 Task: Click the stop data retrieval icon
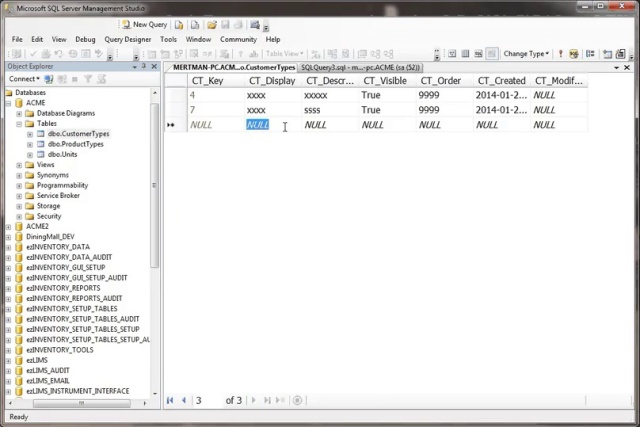(x=297, y=400)
